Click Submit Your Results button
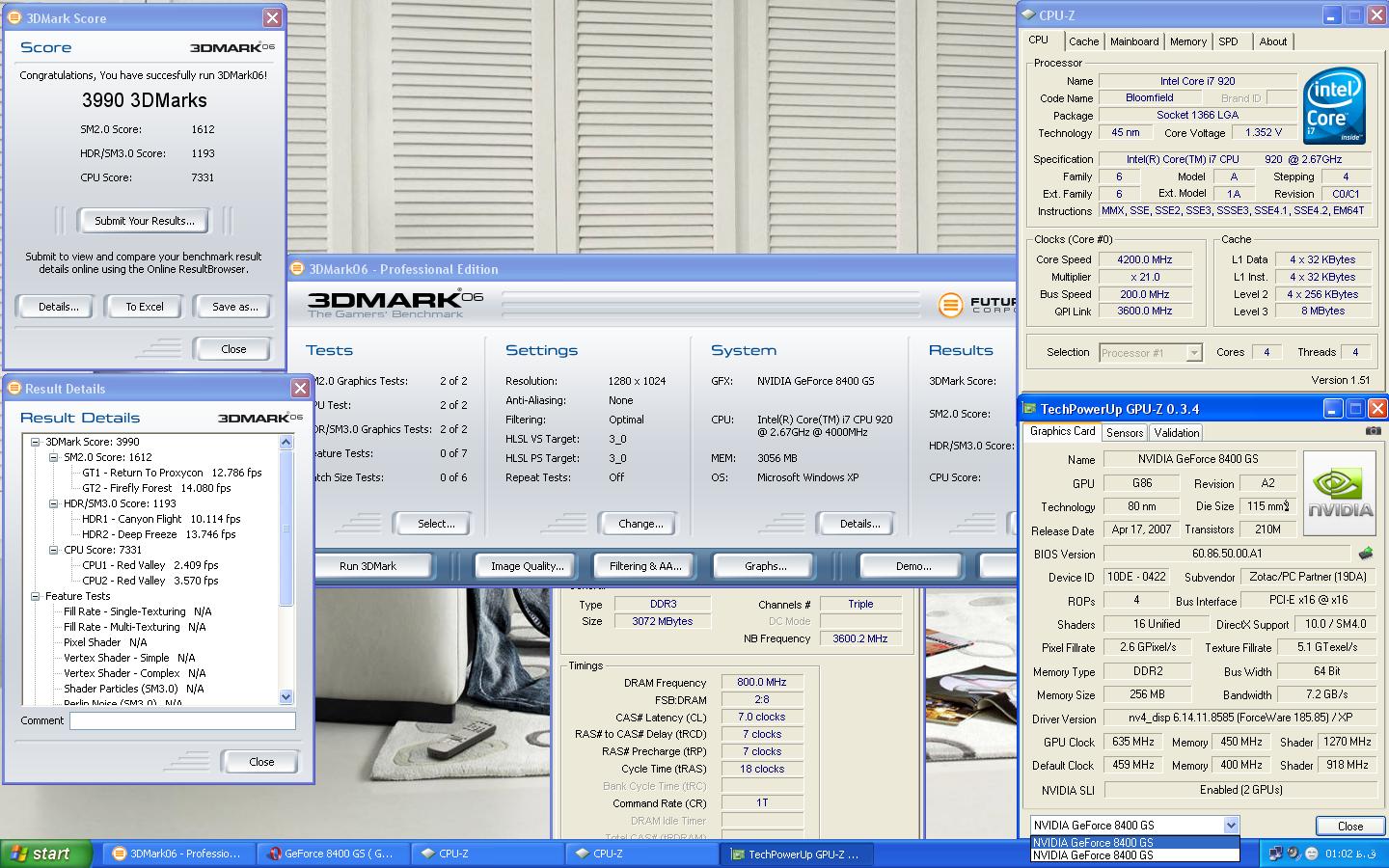This screenshot has width=1389, height=868. tap(145, 221)
